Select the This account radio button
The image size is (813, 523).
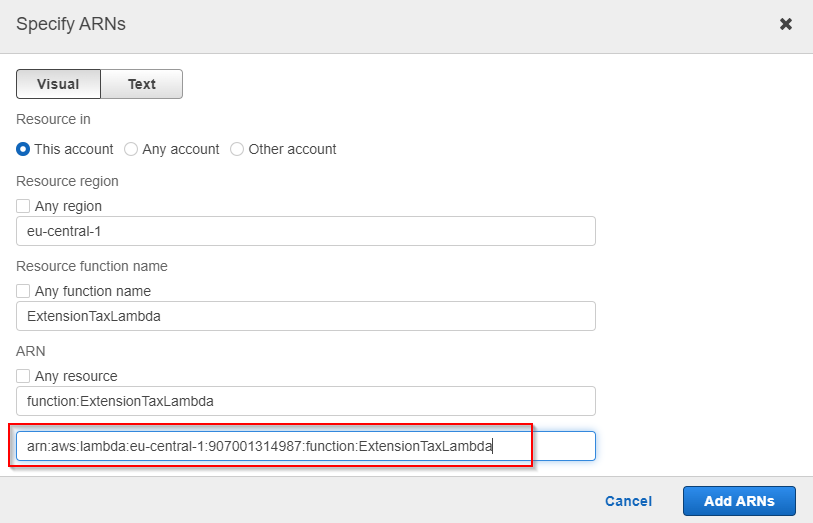23,149
